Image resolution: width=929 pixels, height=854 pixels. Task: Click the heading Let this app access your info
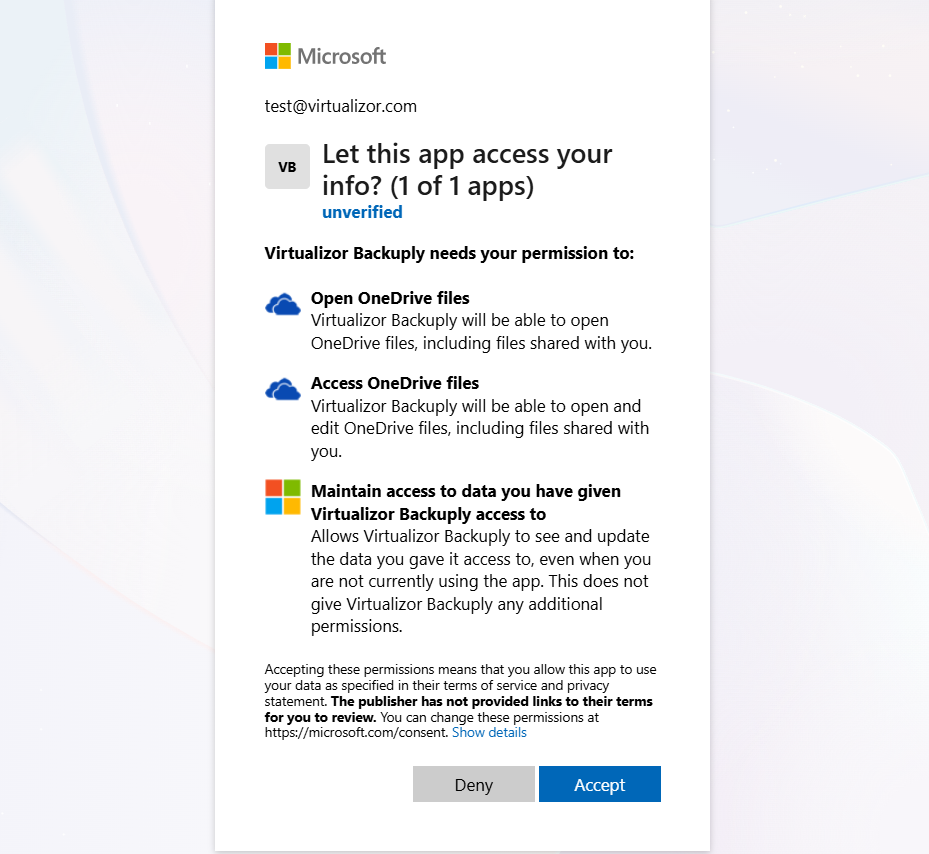467,170
